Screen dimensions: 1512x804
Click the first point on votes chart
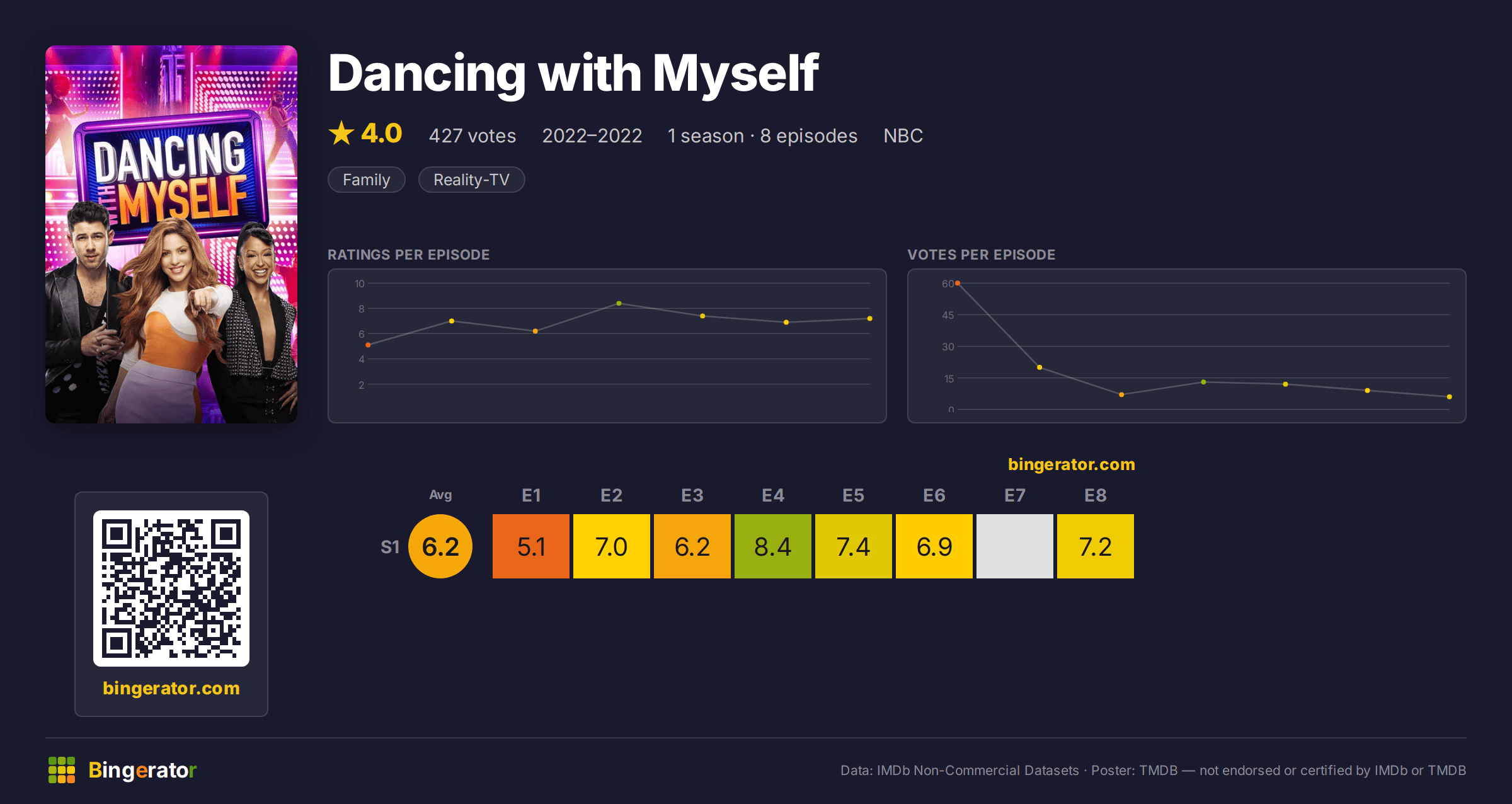(x=958, y=284)
